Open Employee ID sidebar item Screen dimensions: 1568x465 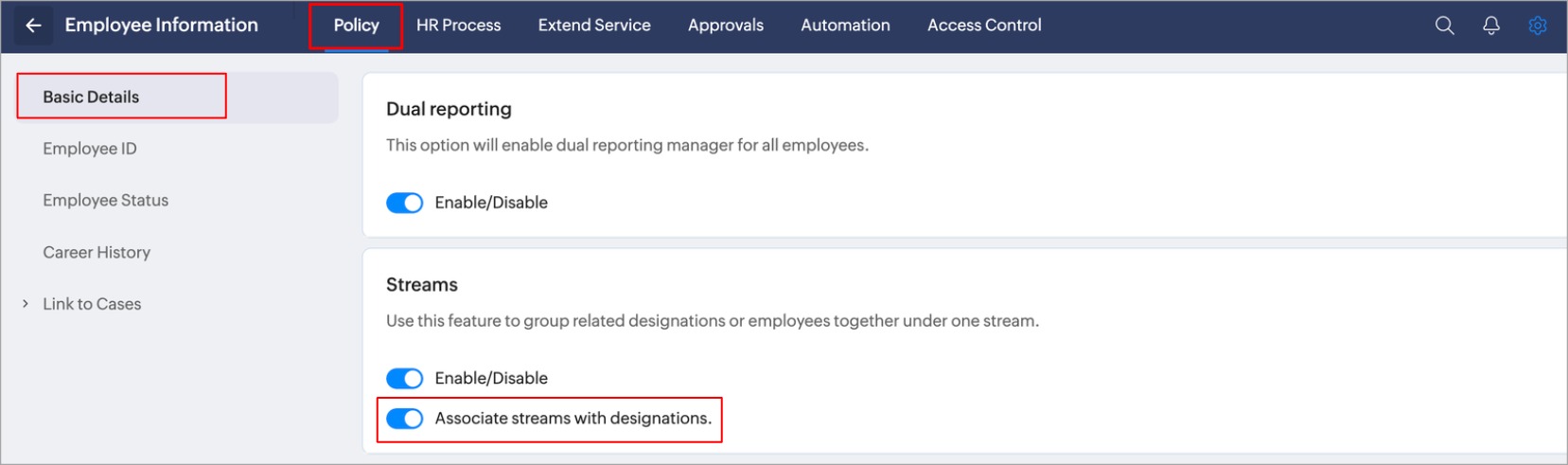[x=90, y=149]
